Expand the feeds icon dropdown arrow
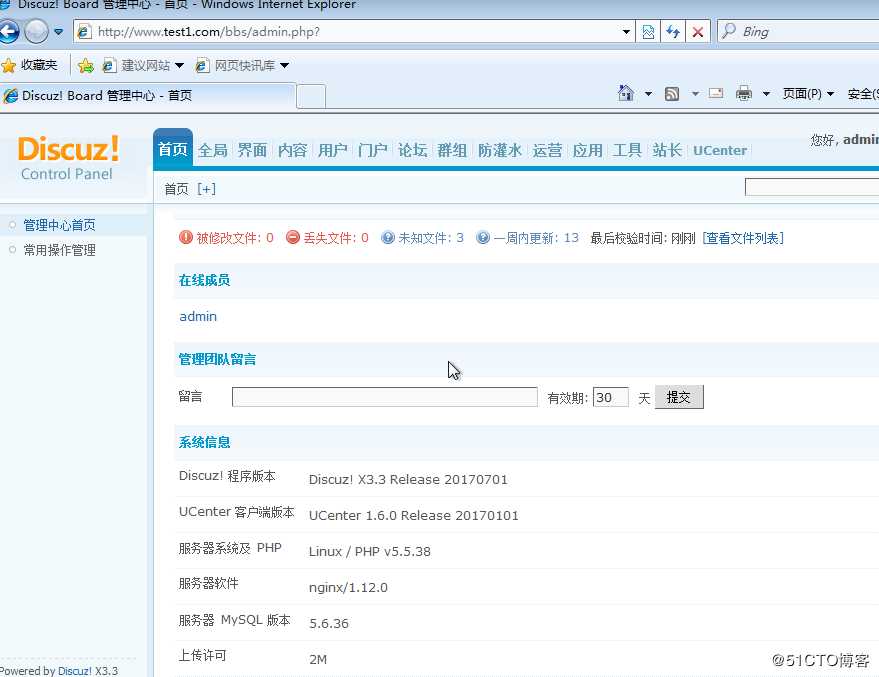Screen dimensions: 879x677 coord(695,94)
